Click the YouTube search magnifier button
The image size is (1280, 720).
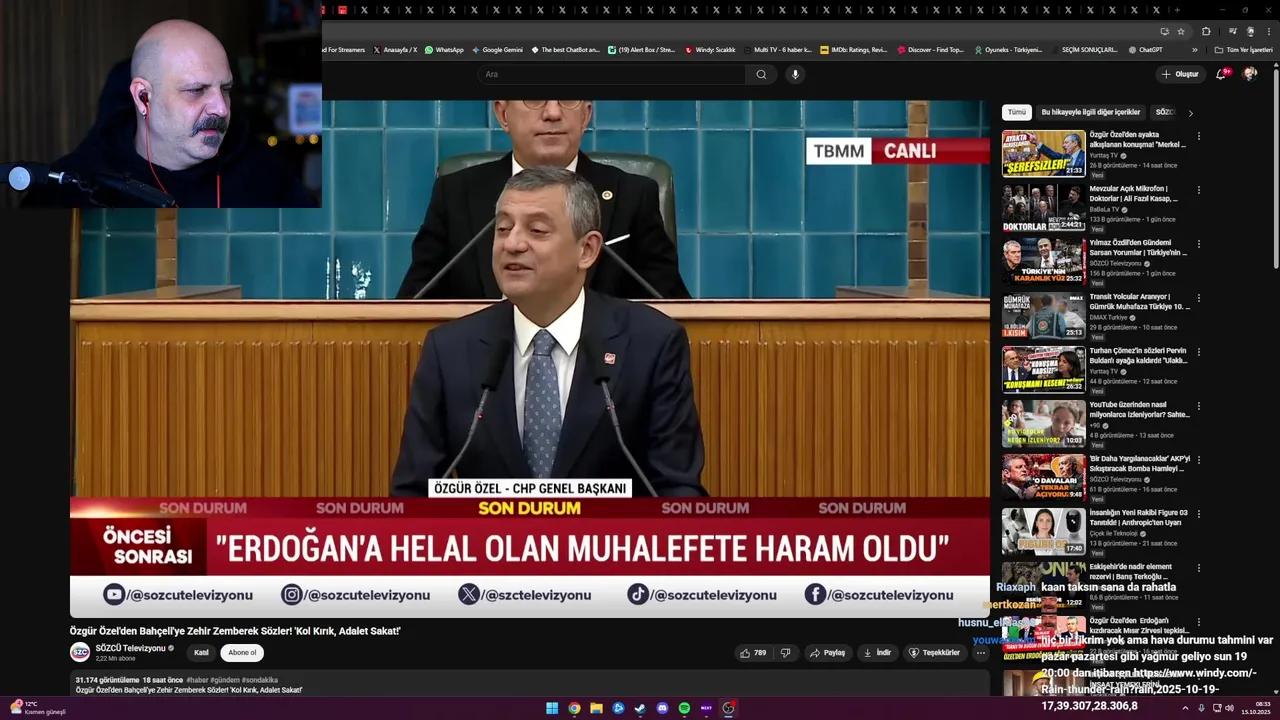(761, 74)
